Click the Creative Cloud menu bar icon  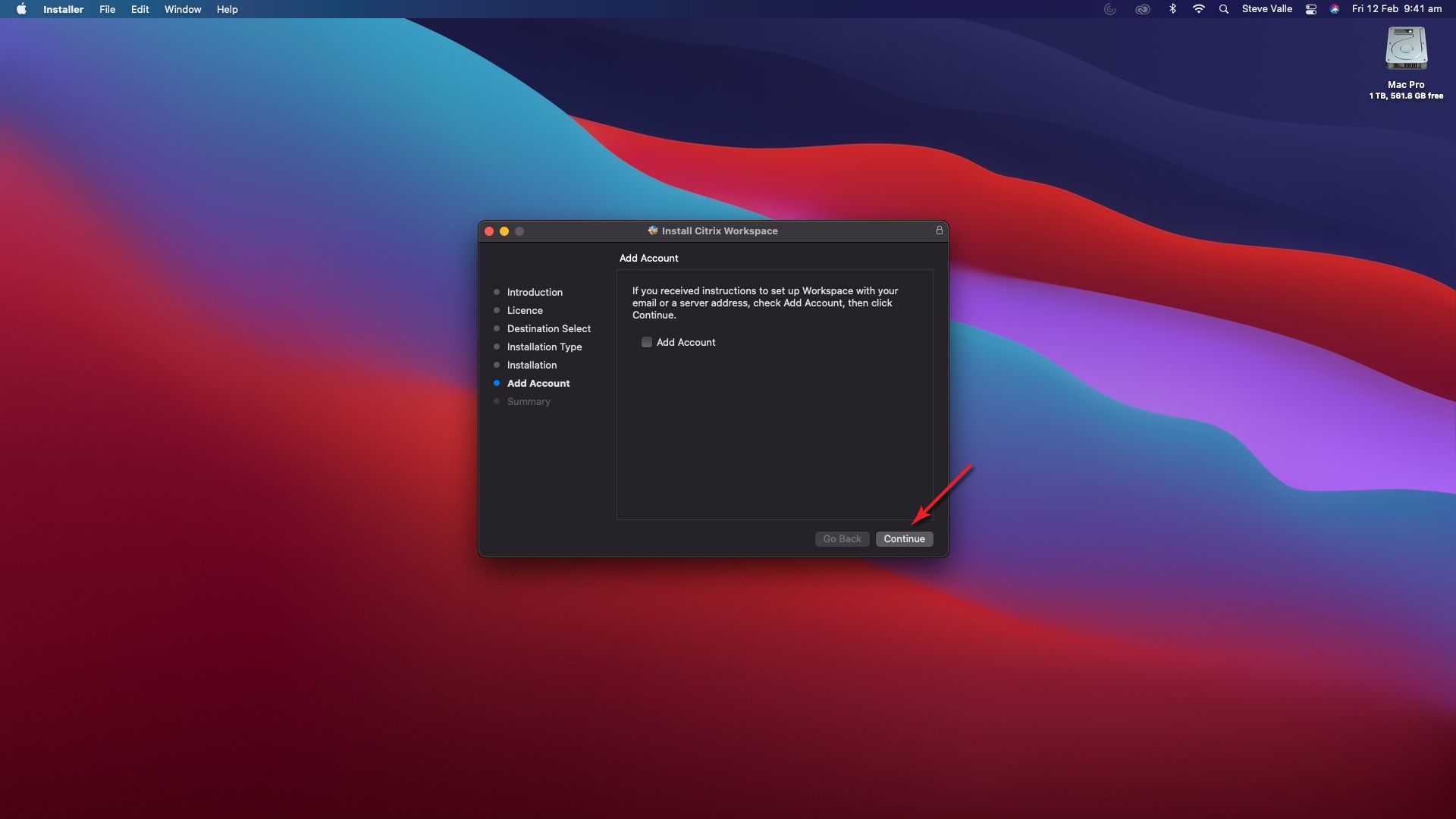tap(1142, 9)
